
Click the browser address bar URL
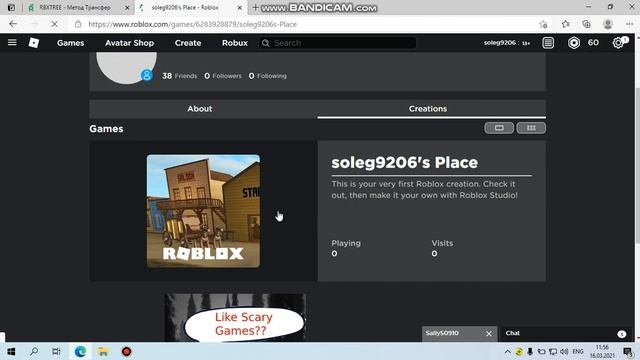click(192, 24)
